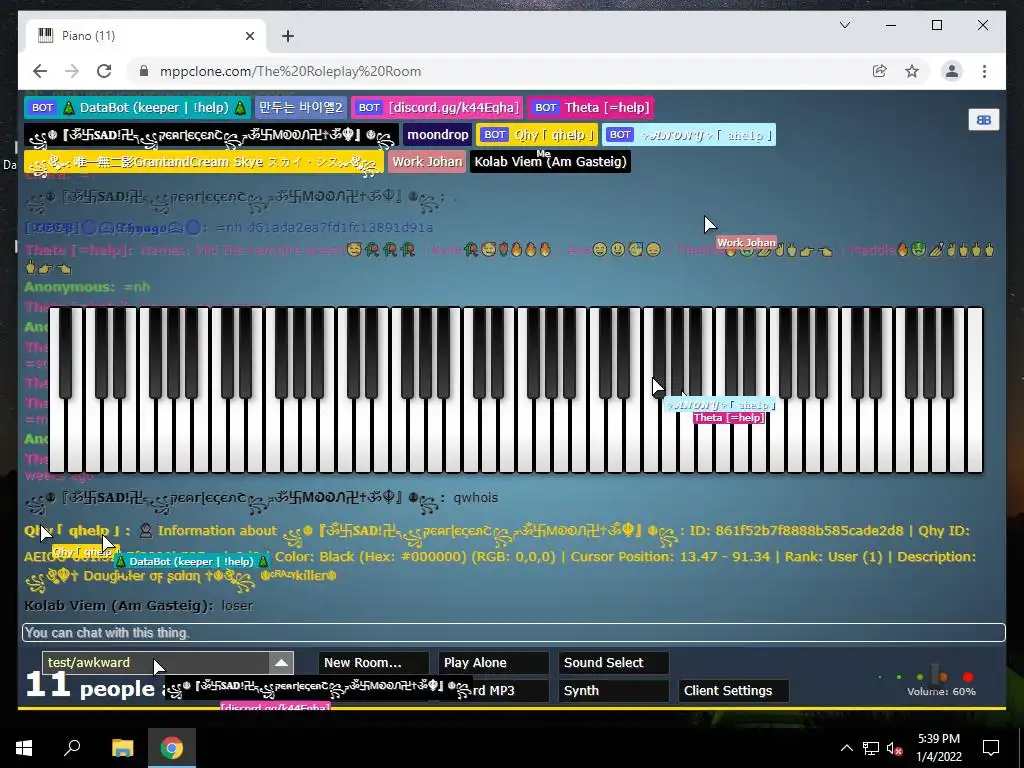Open File Explorer from the taskbar

click(x=122, y=748)
